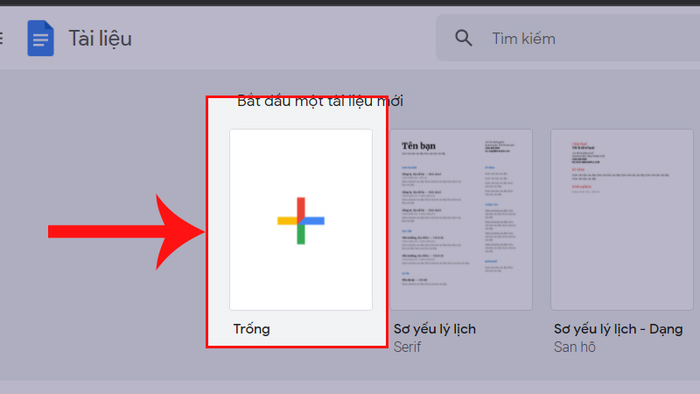Click the San hô subtitle text
The image size is (700, 394).
coord(575,347)
